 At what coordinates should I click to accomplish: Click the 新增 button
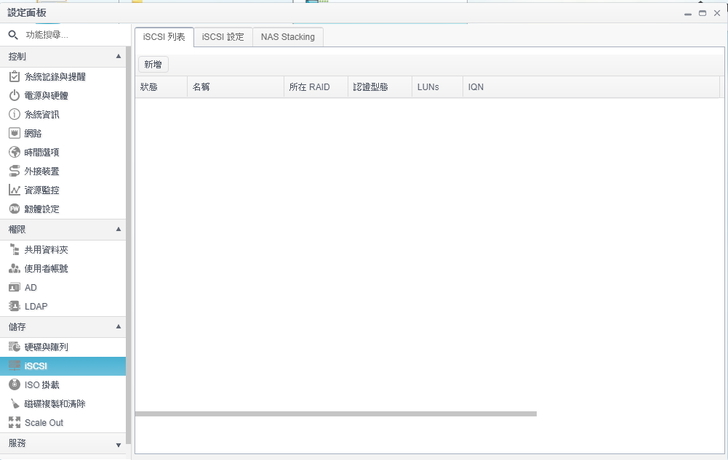point(153,65)
